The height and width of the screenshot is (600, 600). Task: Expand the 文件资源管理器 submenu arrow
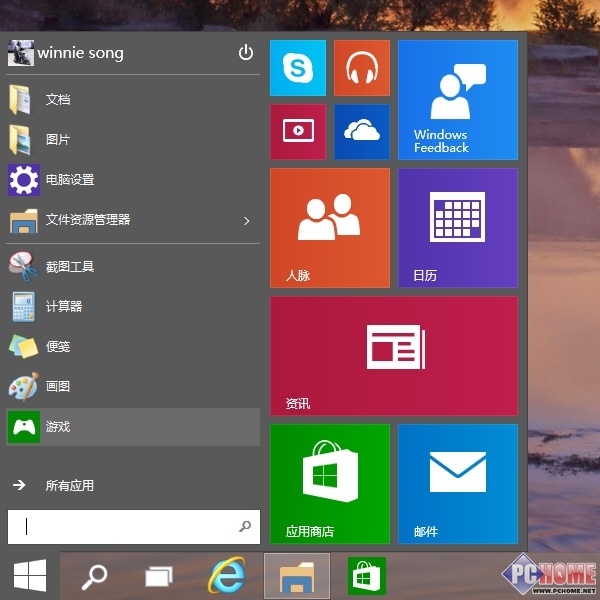pos(246,220)
